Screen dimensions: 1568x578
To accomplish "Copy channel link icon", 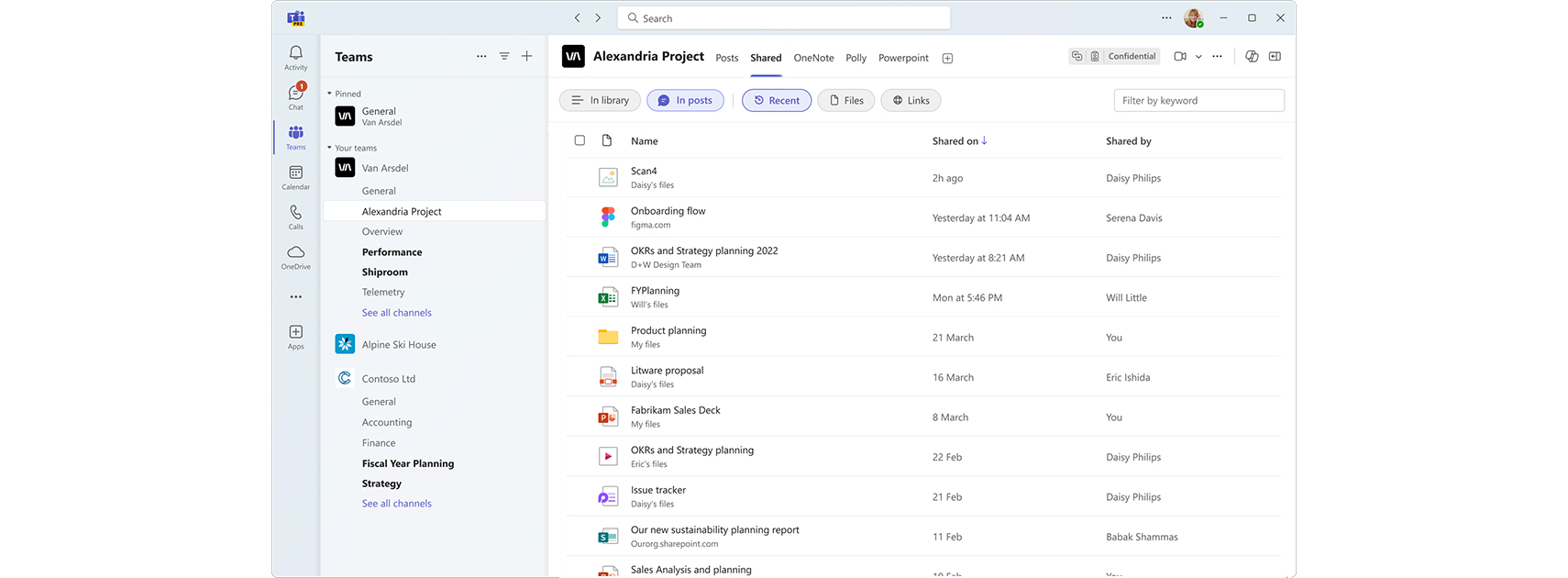I will pos(1077,56).
